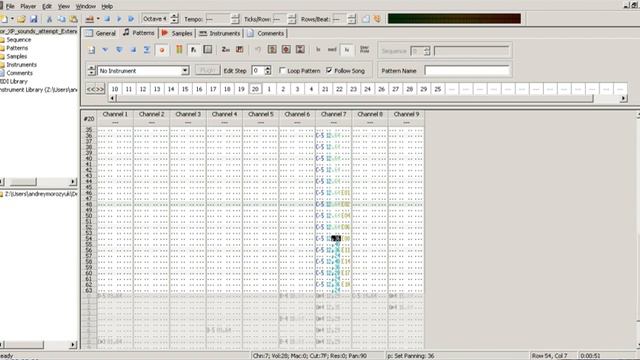Copy selection using the main toolbar copy icon
Image resolution: width=640 pixels, height=360 pixels.
point(61,19)
